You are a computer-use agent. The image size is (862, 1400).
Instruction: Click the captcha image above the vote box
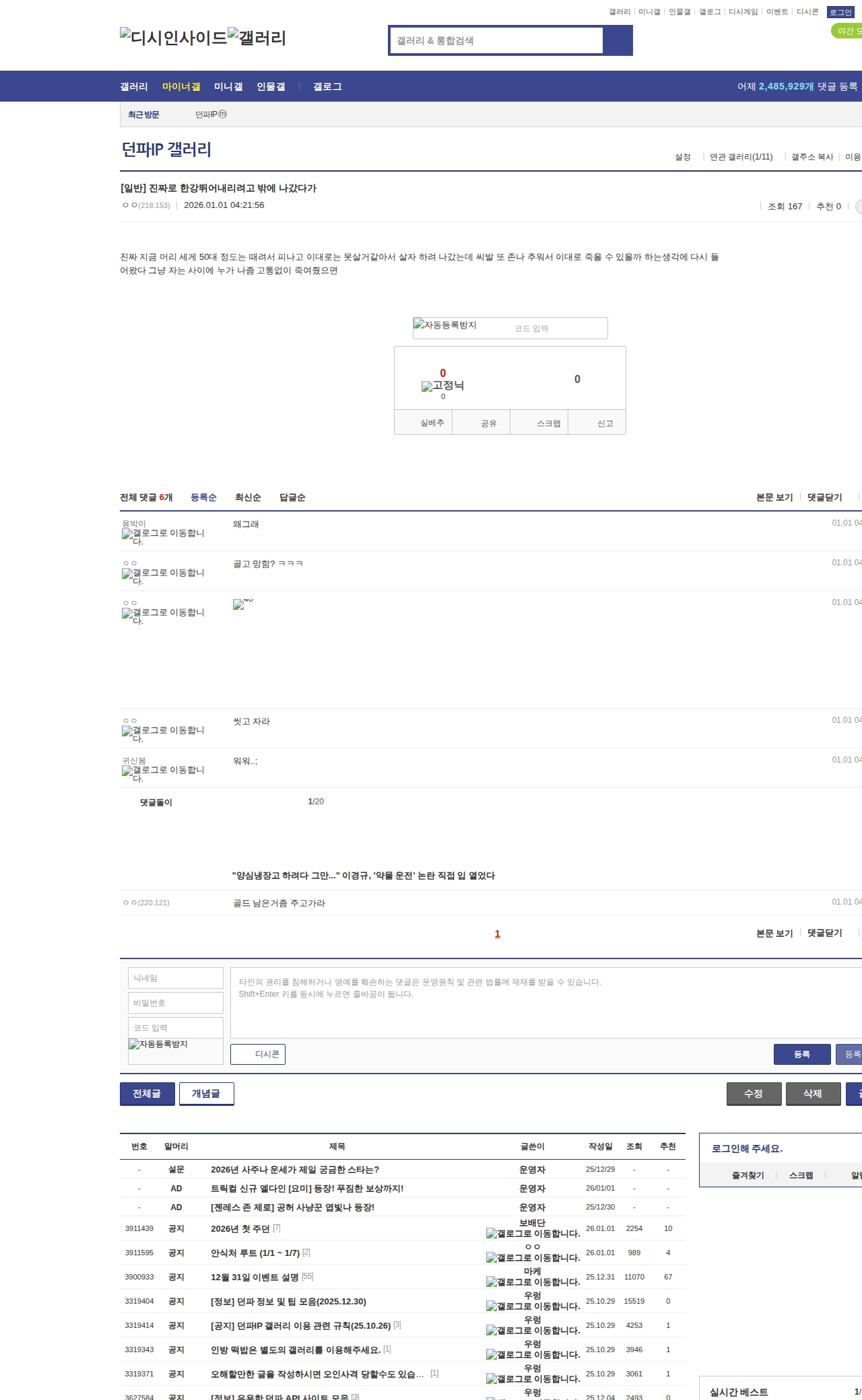[x=445, y=326]
